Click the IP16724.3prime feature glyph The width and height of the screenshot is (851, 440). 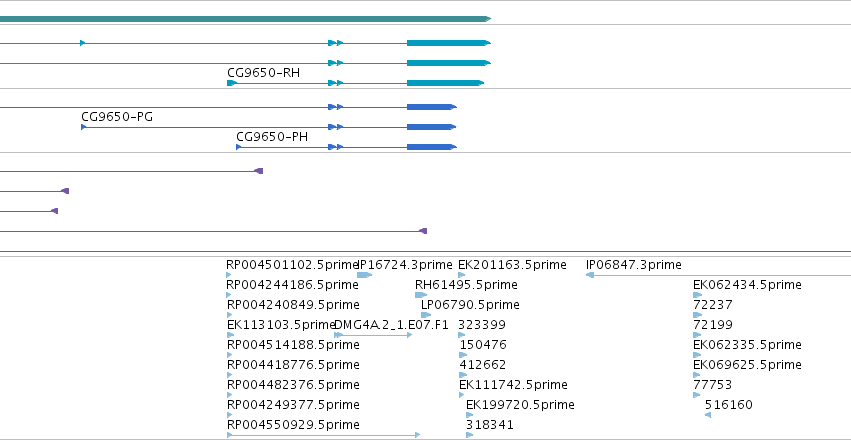pos(364,275)
